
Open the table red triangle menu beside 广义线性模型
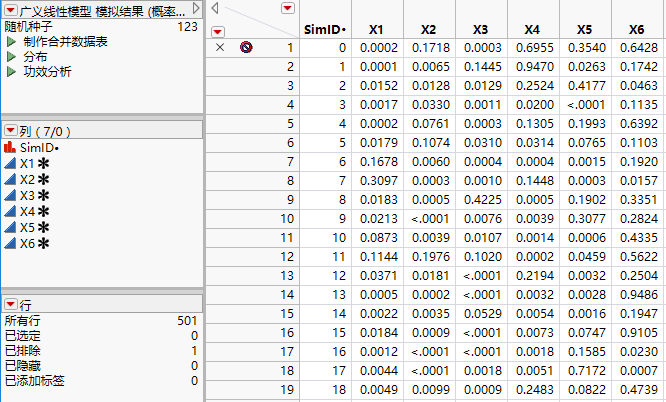[x=11, y=9]
